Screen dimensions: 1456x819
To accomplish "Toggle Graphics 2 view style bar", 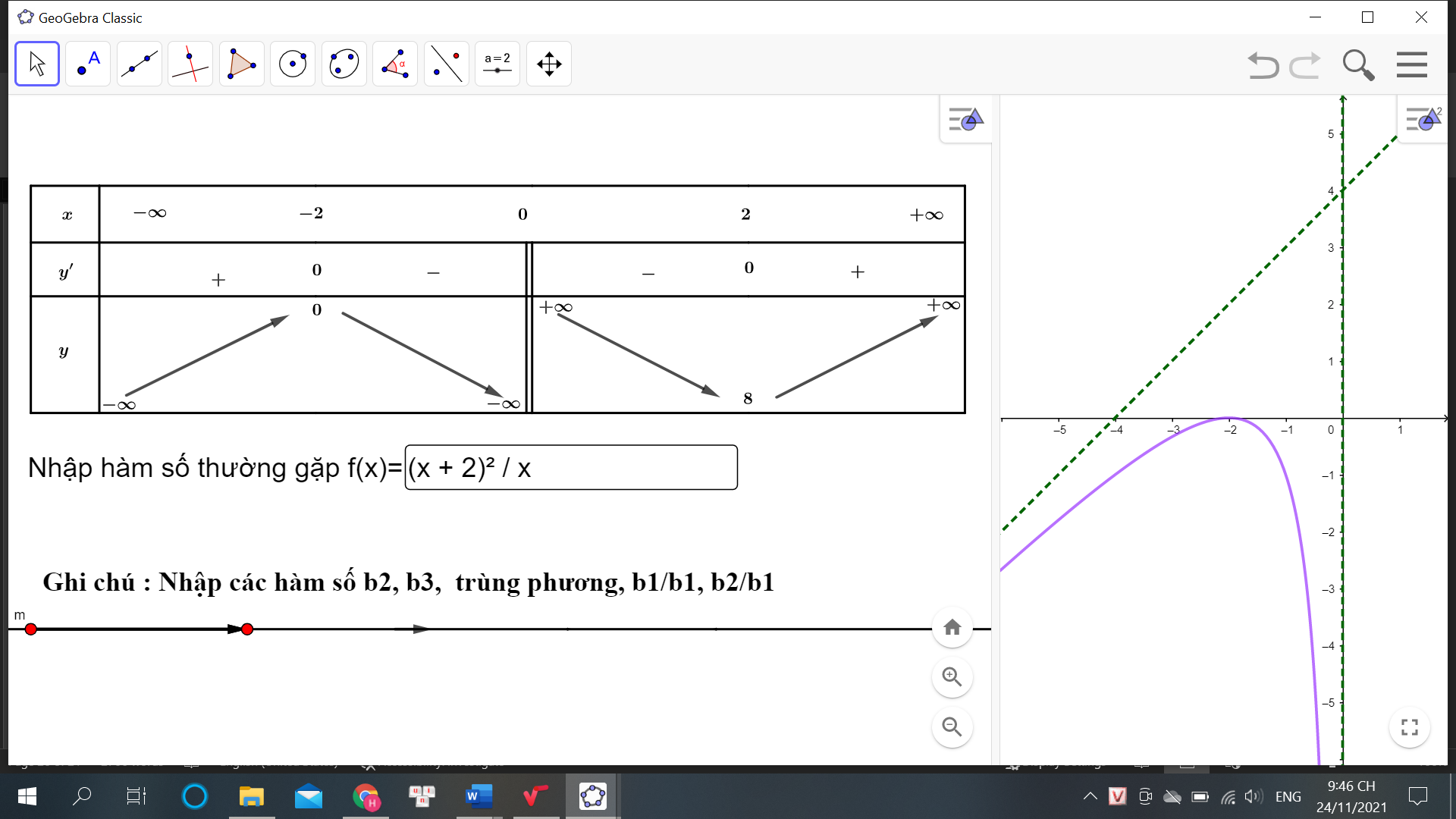I will [1423, 119].
